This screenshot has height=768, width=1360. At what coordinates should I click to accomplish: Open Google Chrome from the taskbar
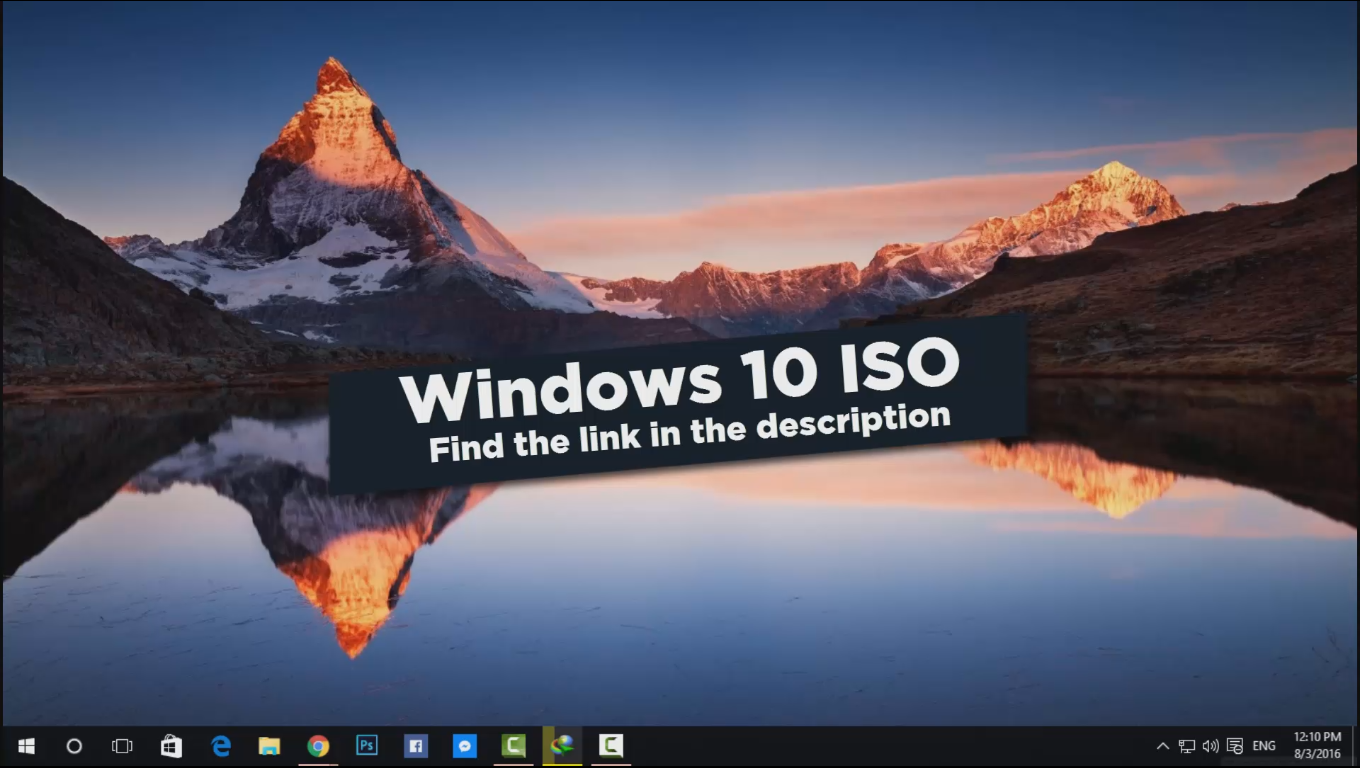pyautogui.click(x=317, y=745)
